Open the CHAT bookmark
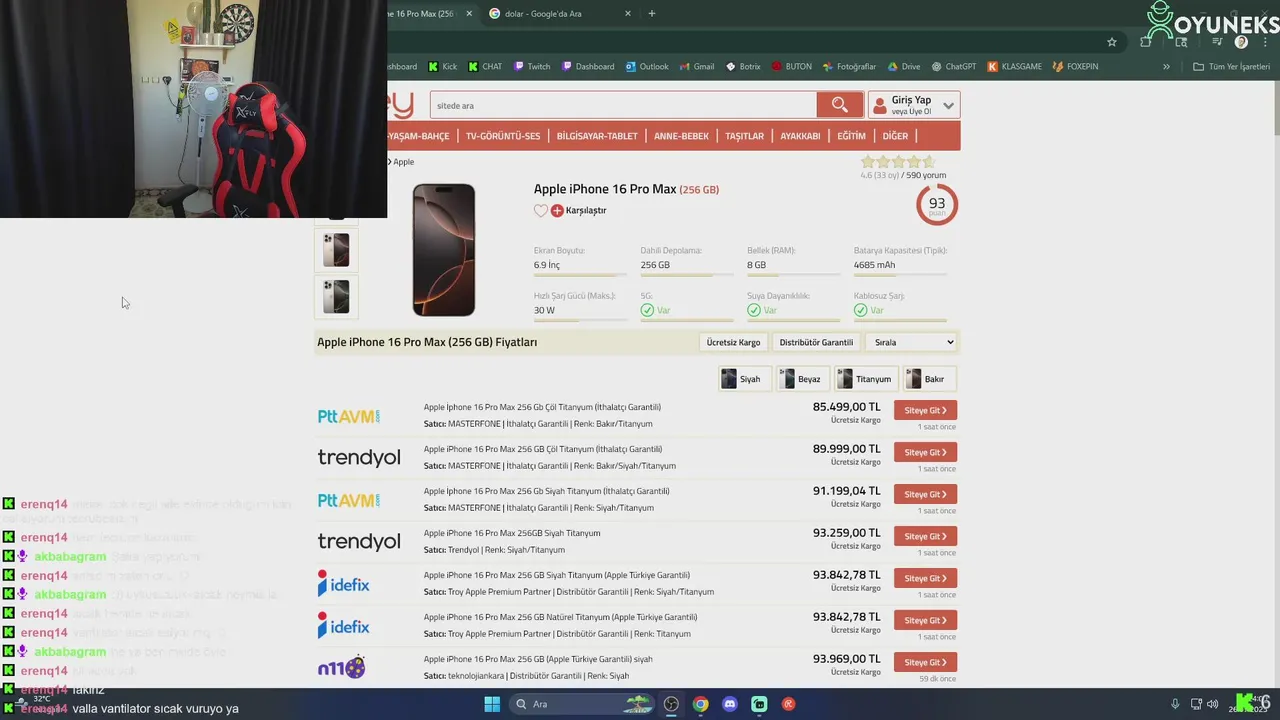 (x=485, y=67)
